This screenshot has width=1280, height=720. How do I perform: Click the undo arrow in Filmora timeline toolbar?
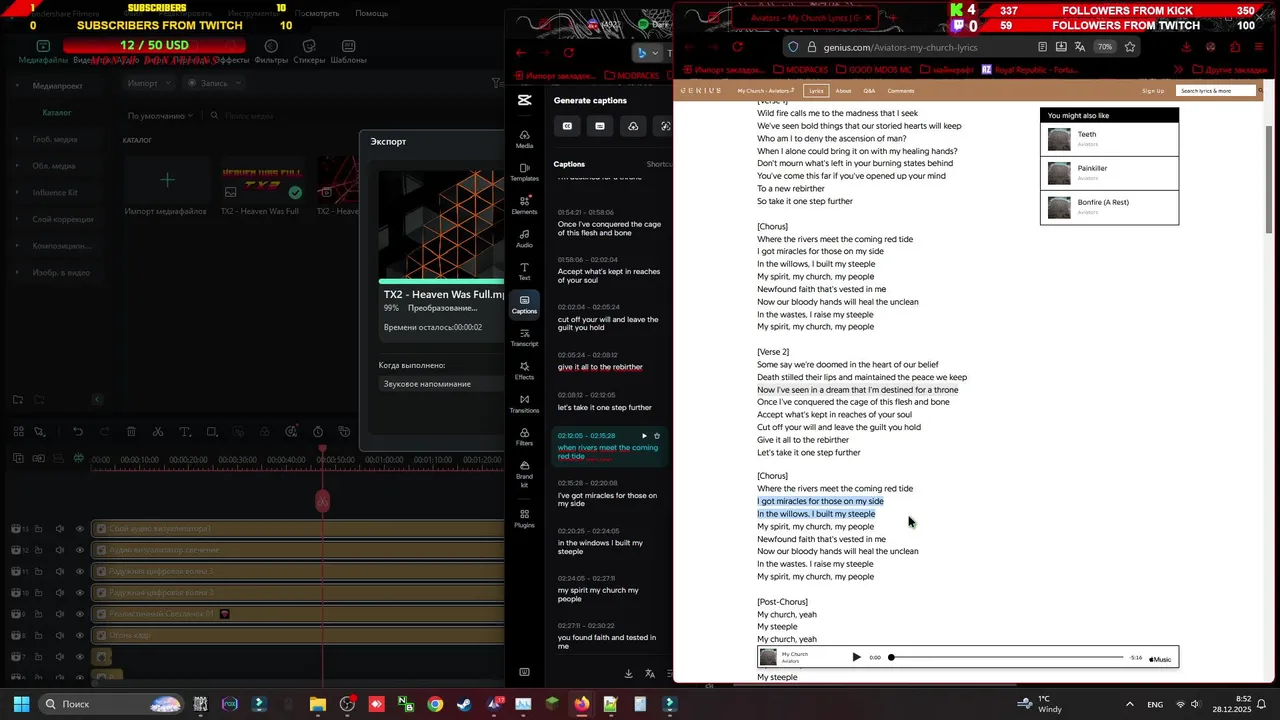(x=77, y=432)
